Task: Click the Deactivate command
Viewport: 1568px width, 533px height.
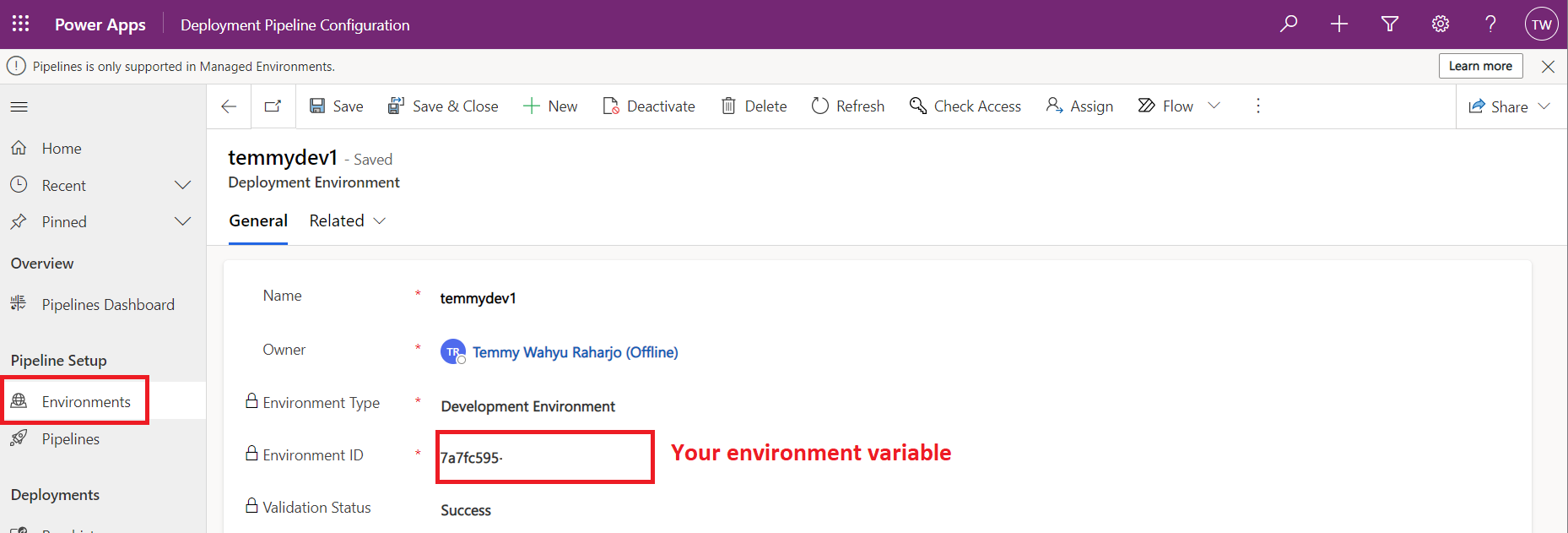Action: tap(649, 106)
